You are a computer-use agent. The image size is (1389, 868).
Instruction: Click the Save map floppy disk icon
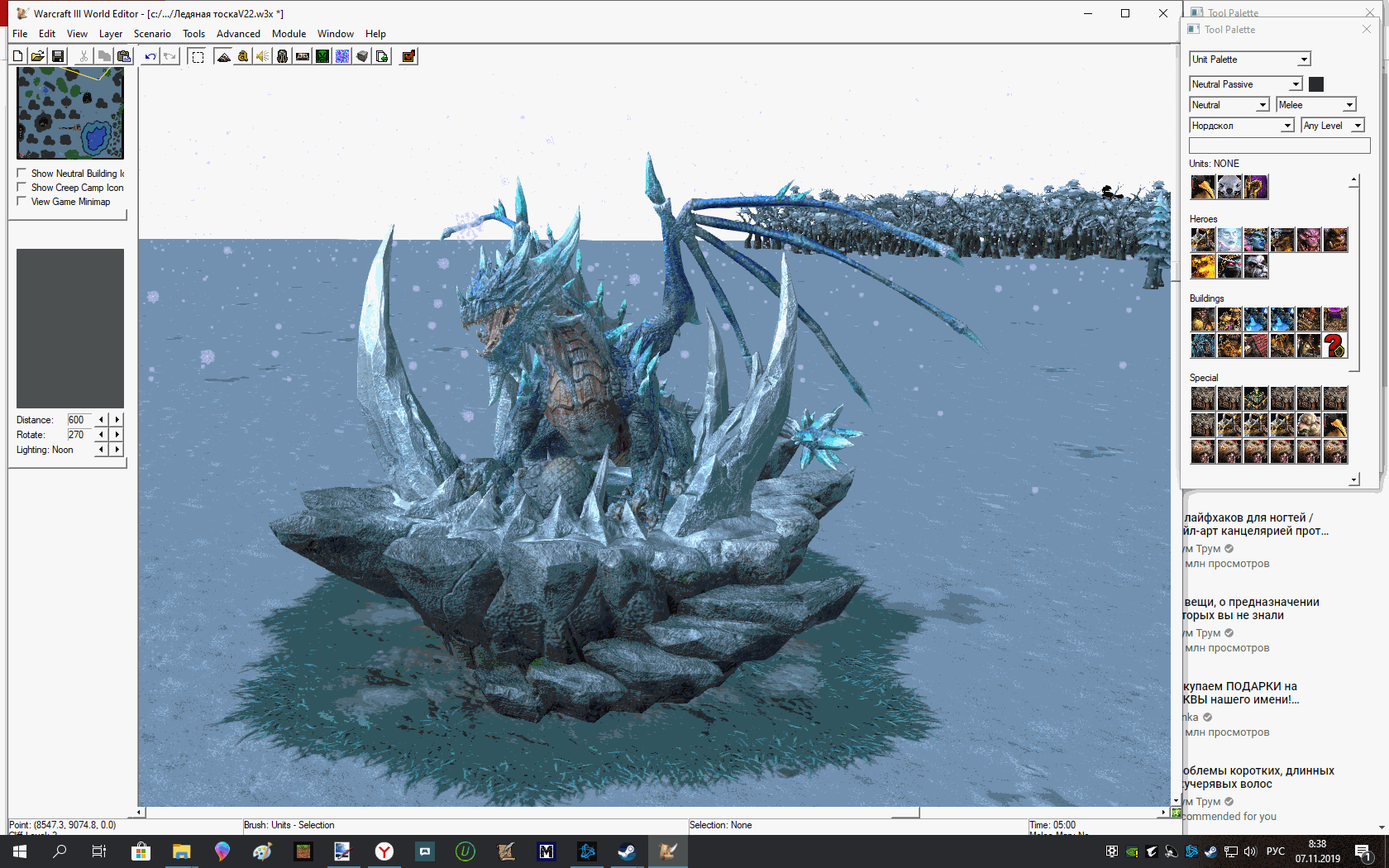coord(58,56)
